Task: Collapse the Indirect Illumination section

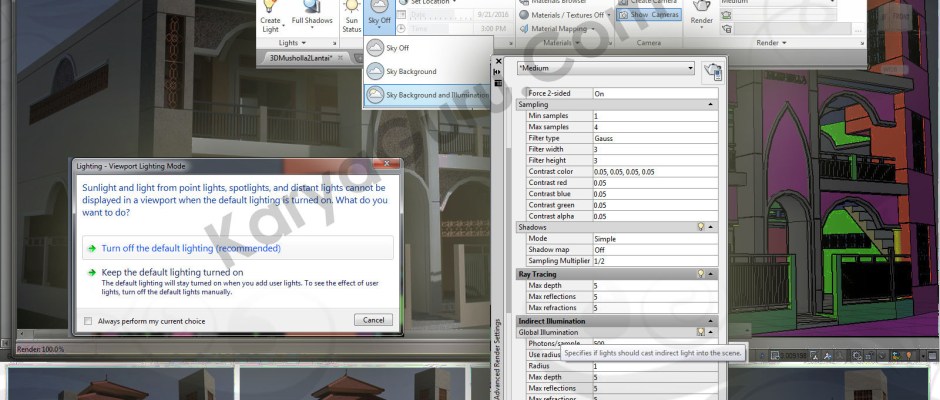Action: pyautogui.click(x=711, y=321)
